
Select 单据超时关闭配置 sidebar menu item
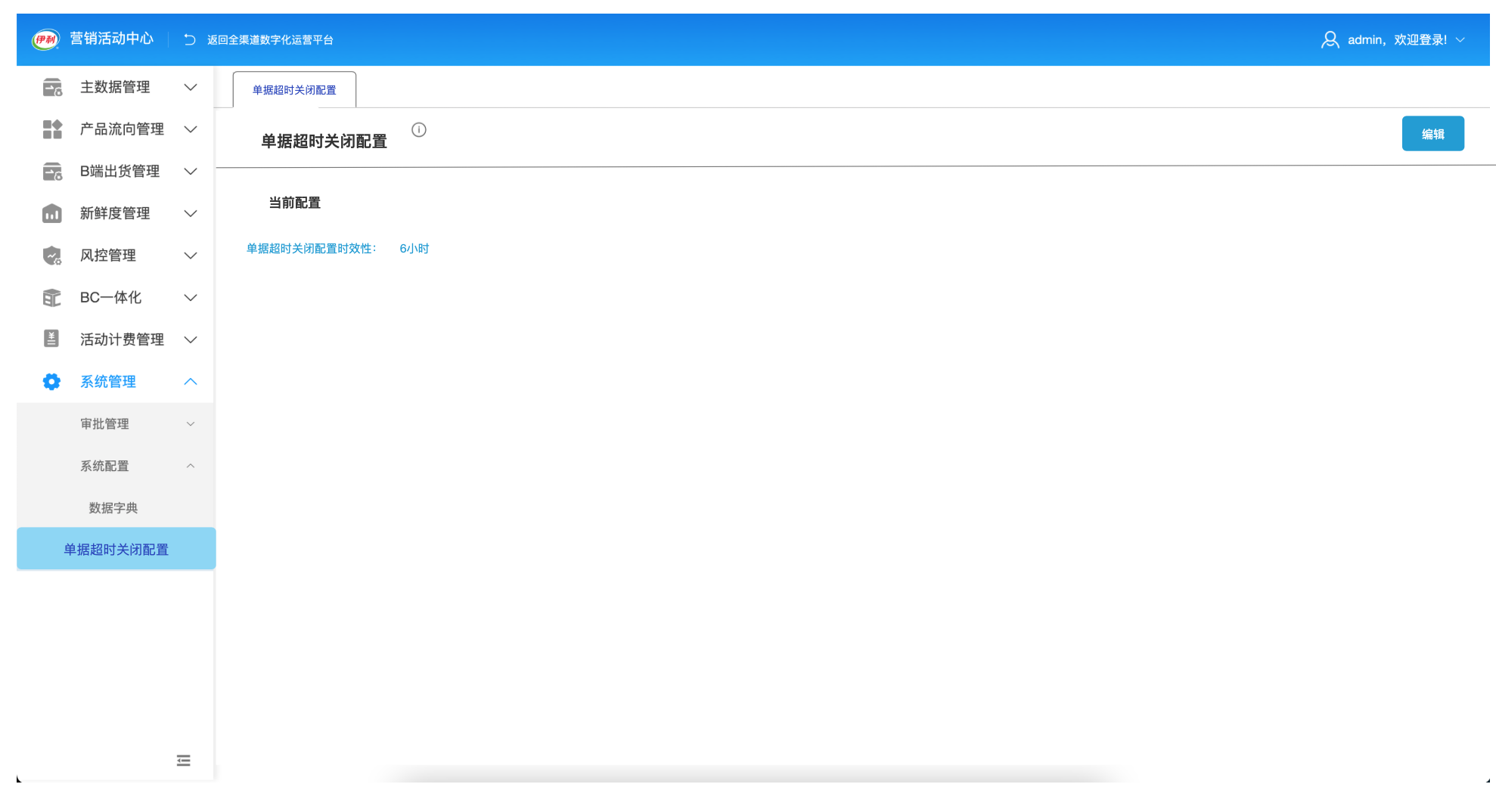click(116, 549)
